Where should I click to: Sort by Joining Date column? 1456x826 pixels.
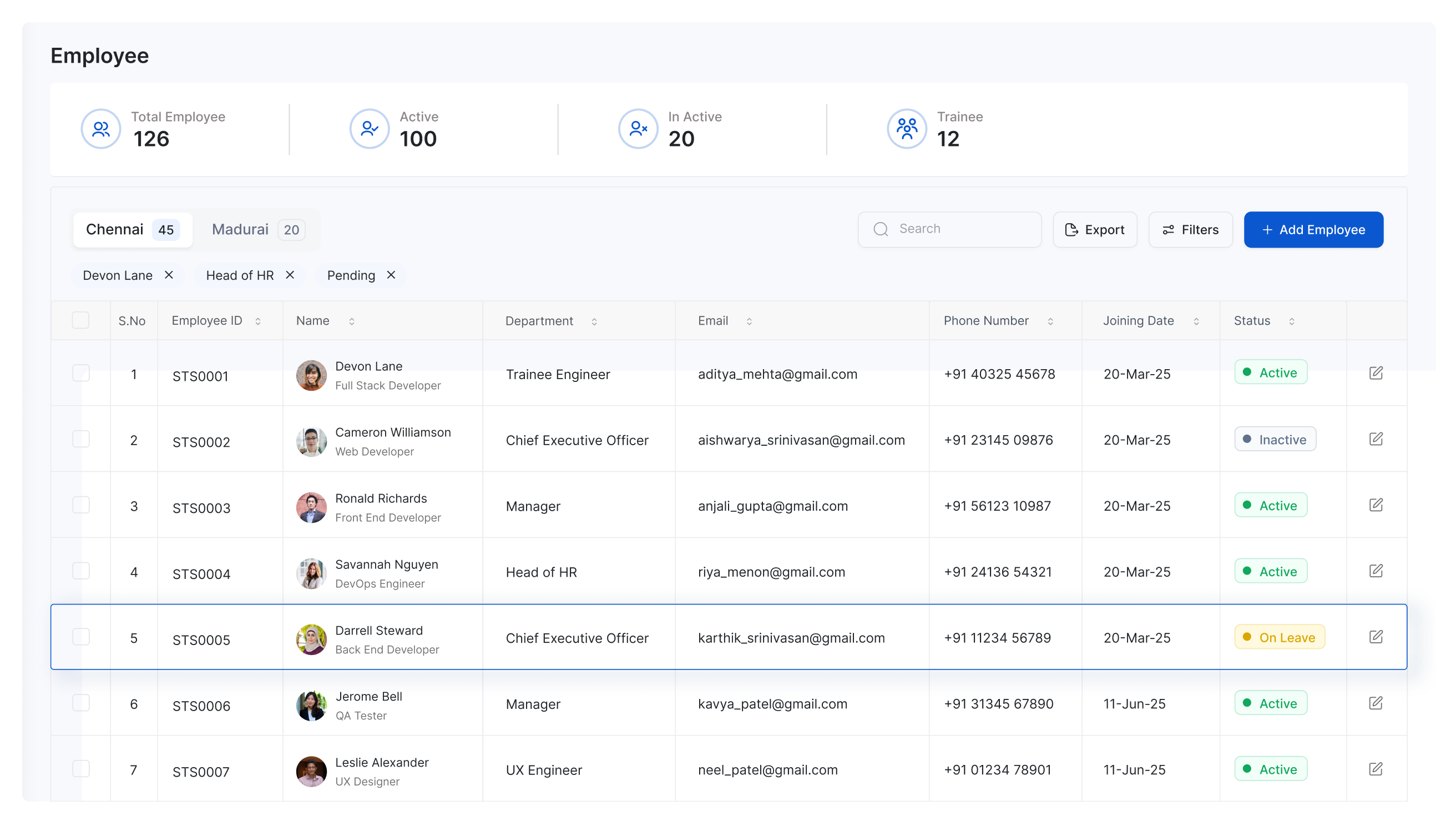pos(1196,321)
